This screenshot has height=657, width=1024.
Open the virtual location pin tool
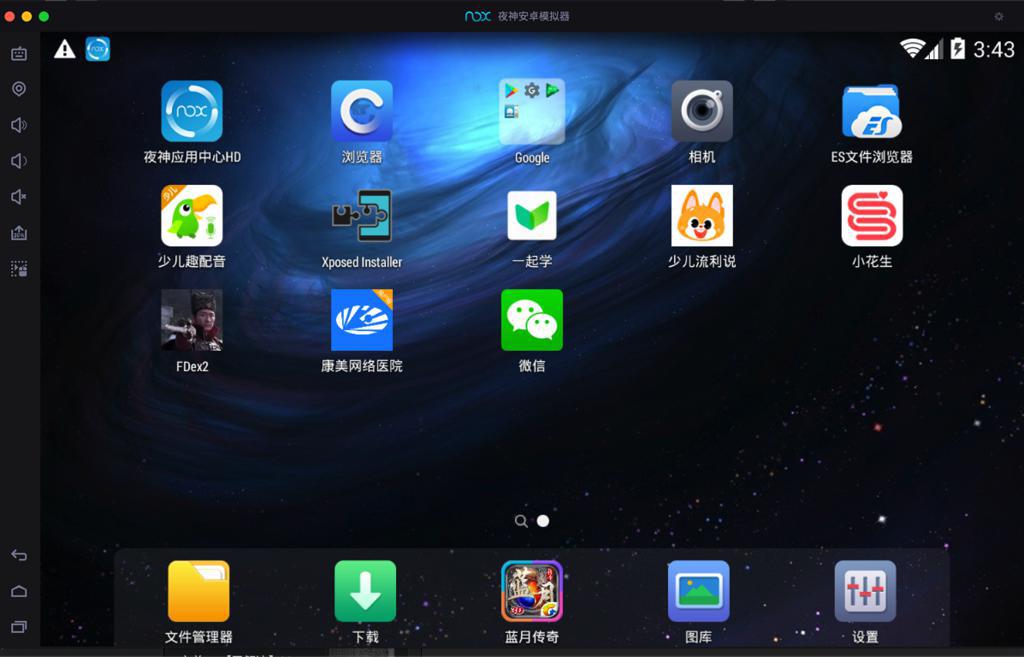point(19,89)
